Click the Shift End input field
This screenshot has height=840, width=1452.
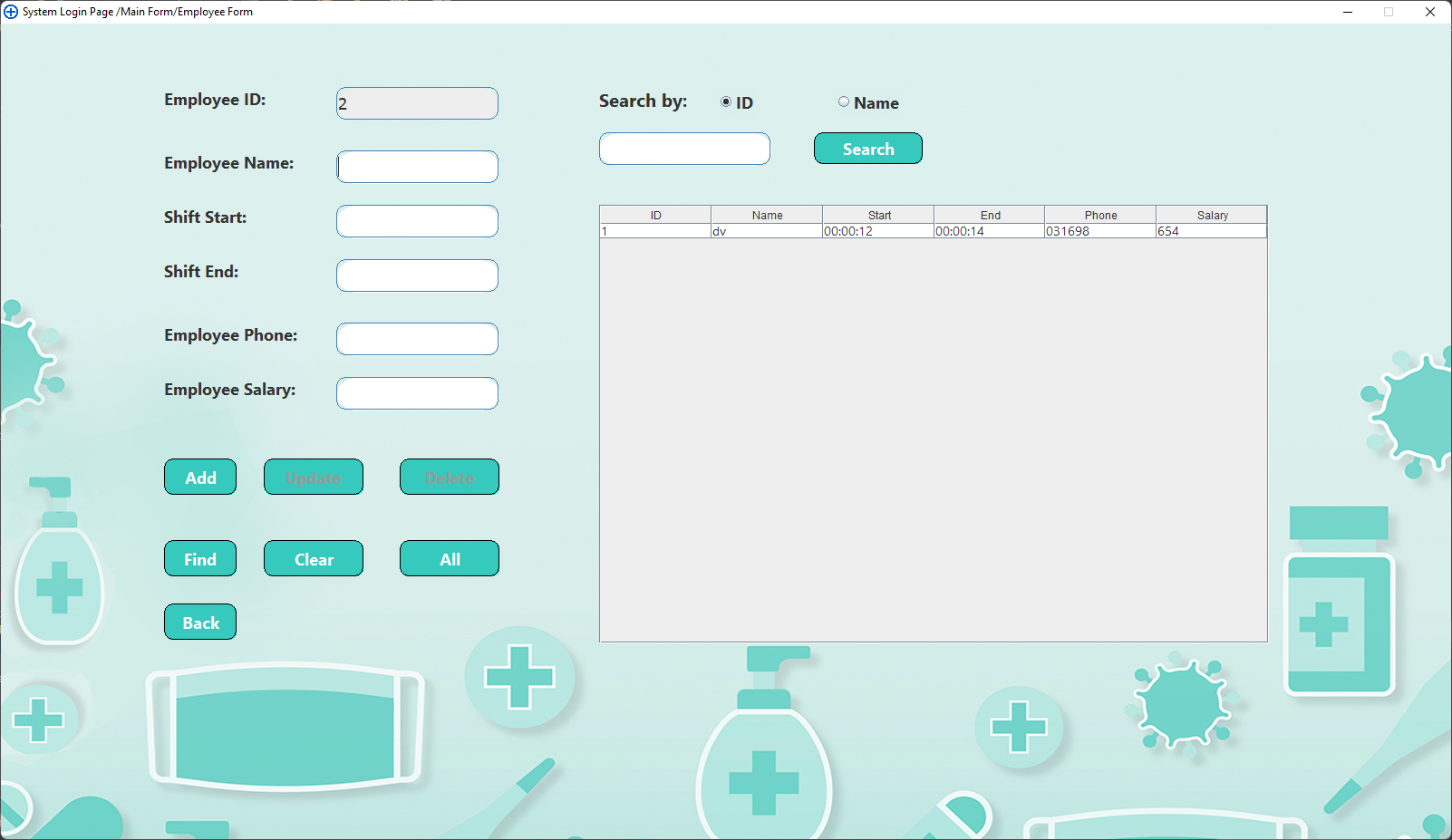click(416, 275)
